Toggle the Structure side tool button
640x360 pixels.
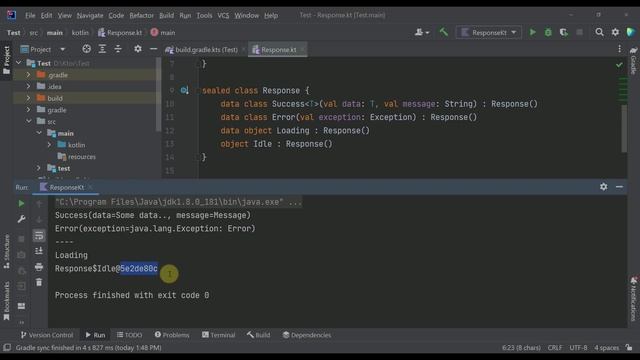click(x=7, y=251)
